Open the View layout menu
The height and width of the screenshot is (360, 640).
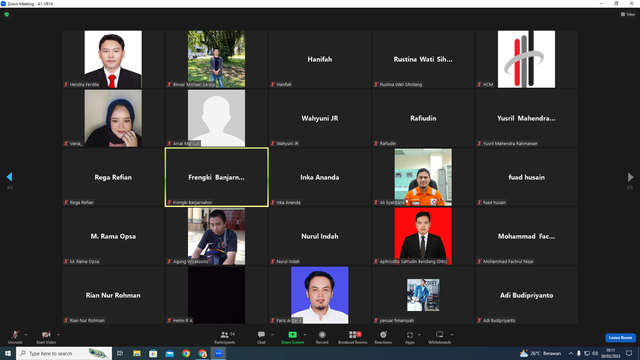coord(628,14)
